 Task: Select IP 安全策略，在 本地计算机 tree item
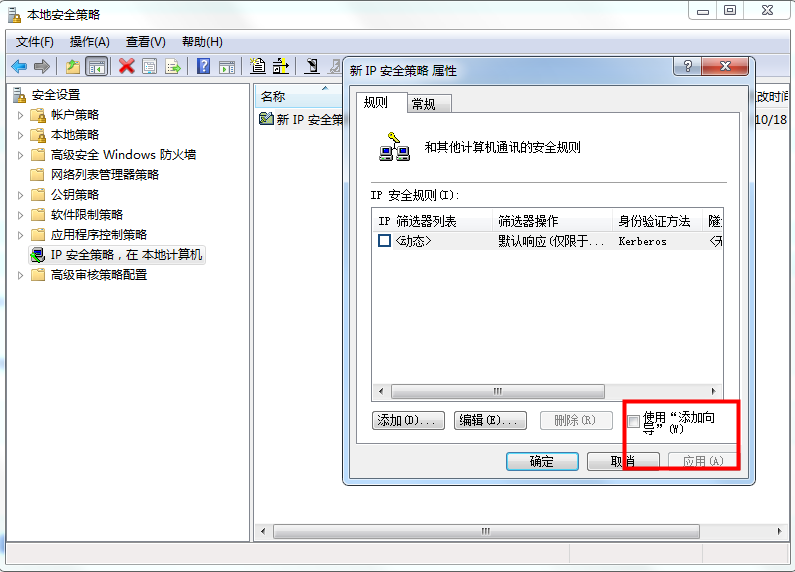(116, 255)
